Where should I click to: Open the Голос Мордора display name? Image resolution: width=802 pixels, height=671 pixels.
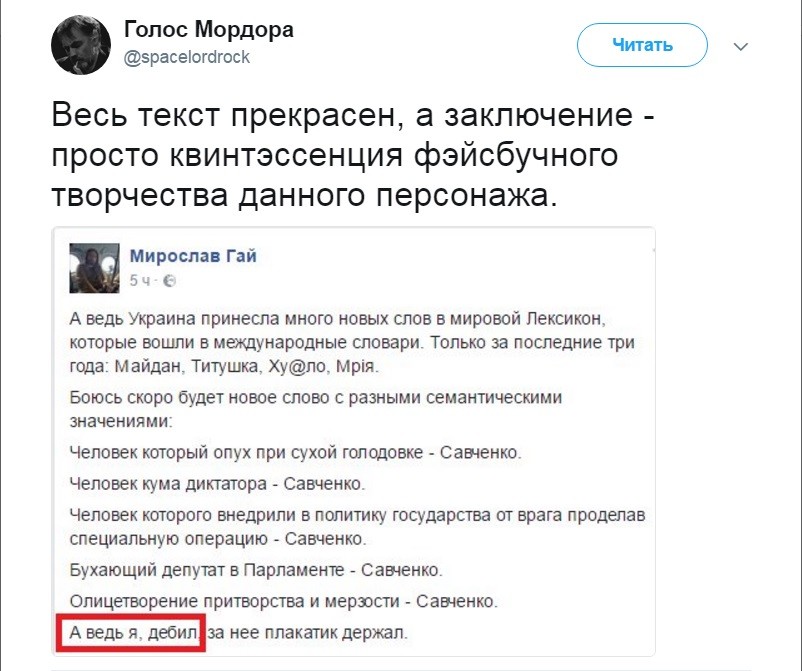(209, 29)
